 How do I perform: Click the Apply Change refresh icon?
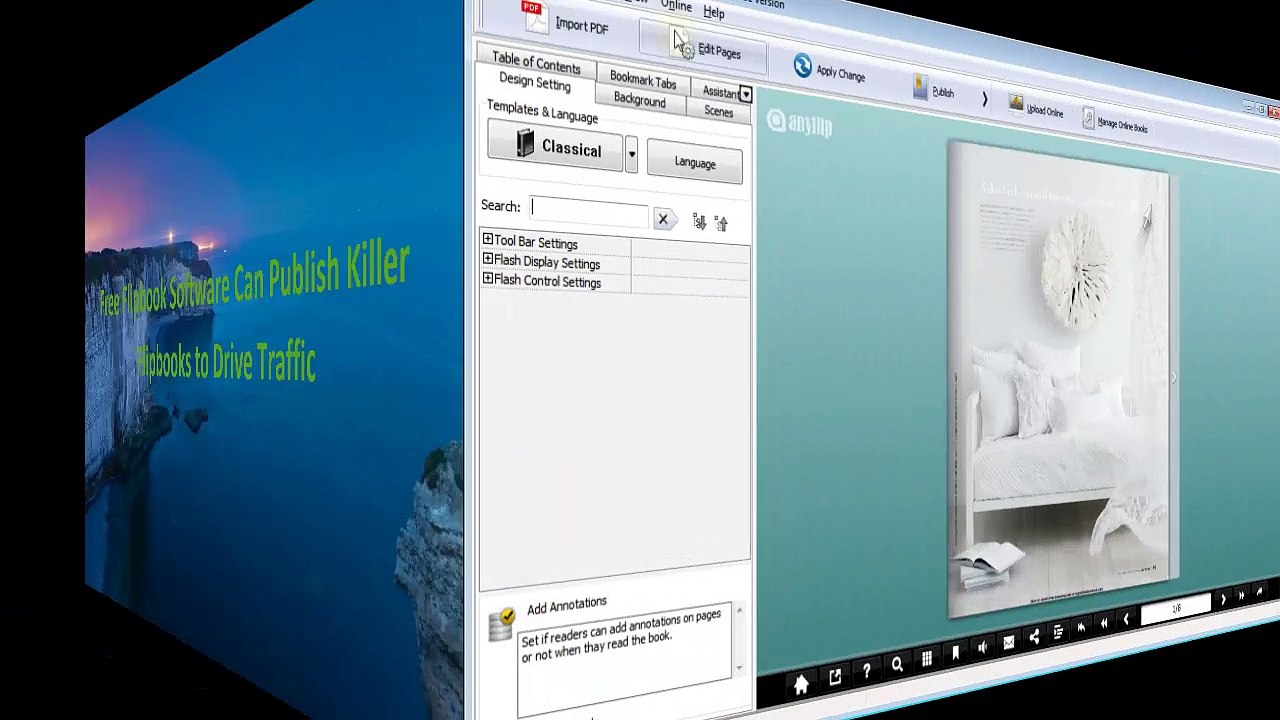[802, 66]
